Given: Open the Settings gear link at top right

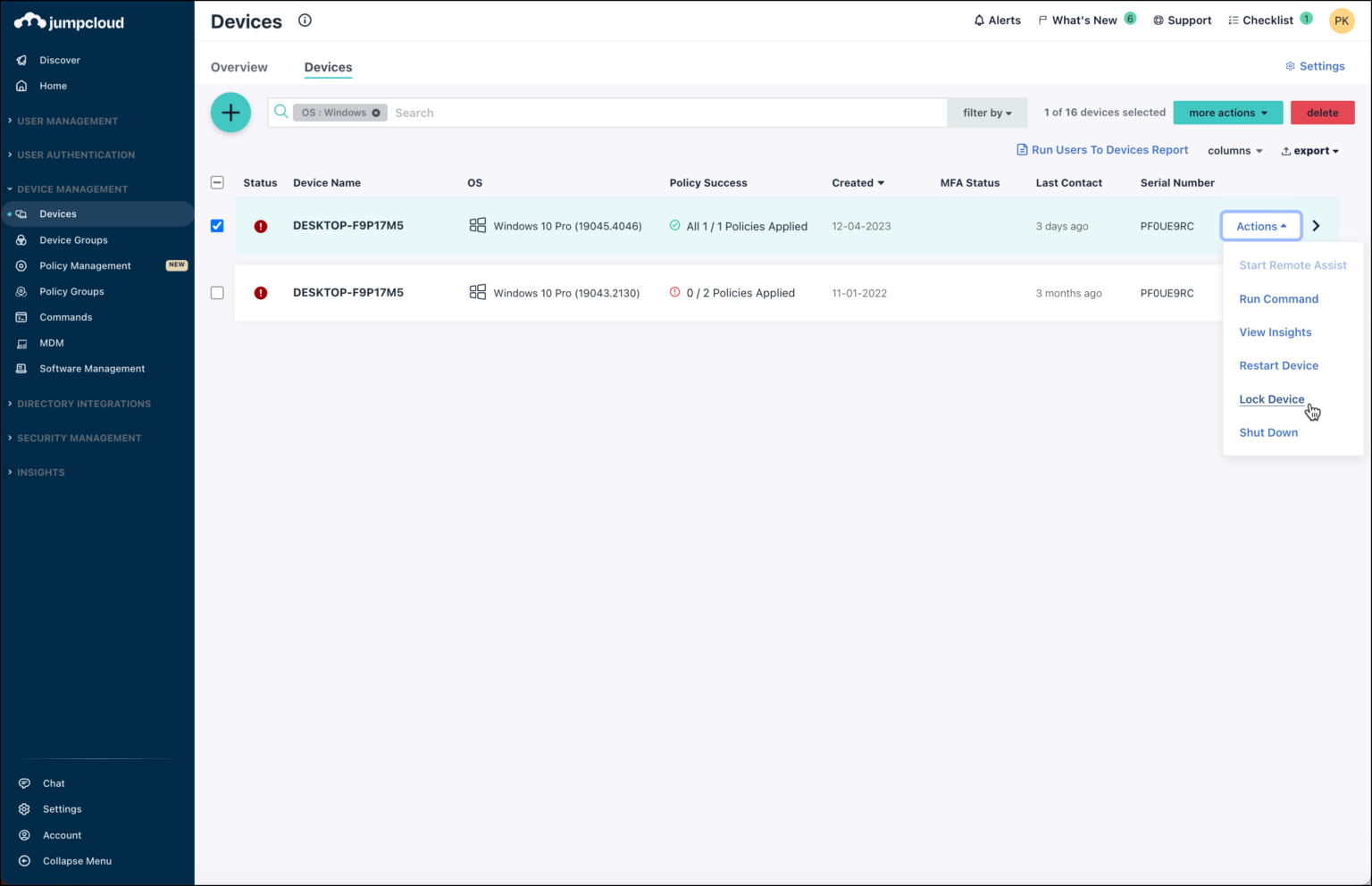Looking at the screenshot, I should coord(1315,66).
